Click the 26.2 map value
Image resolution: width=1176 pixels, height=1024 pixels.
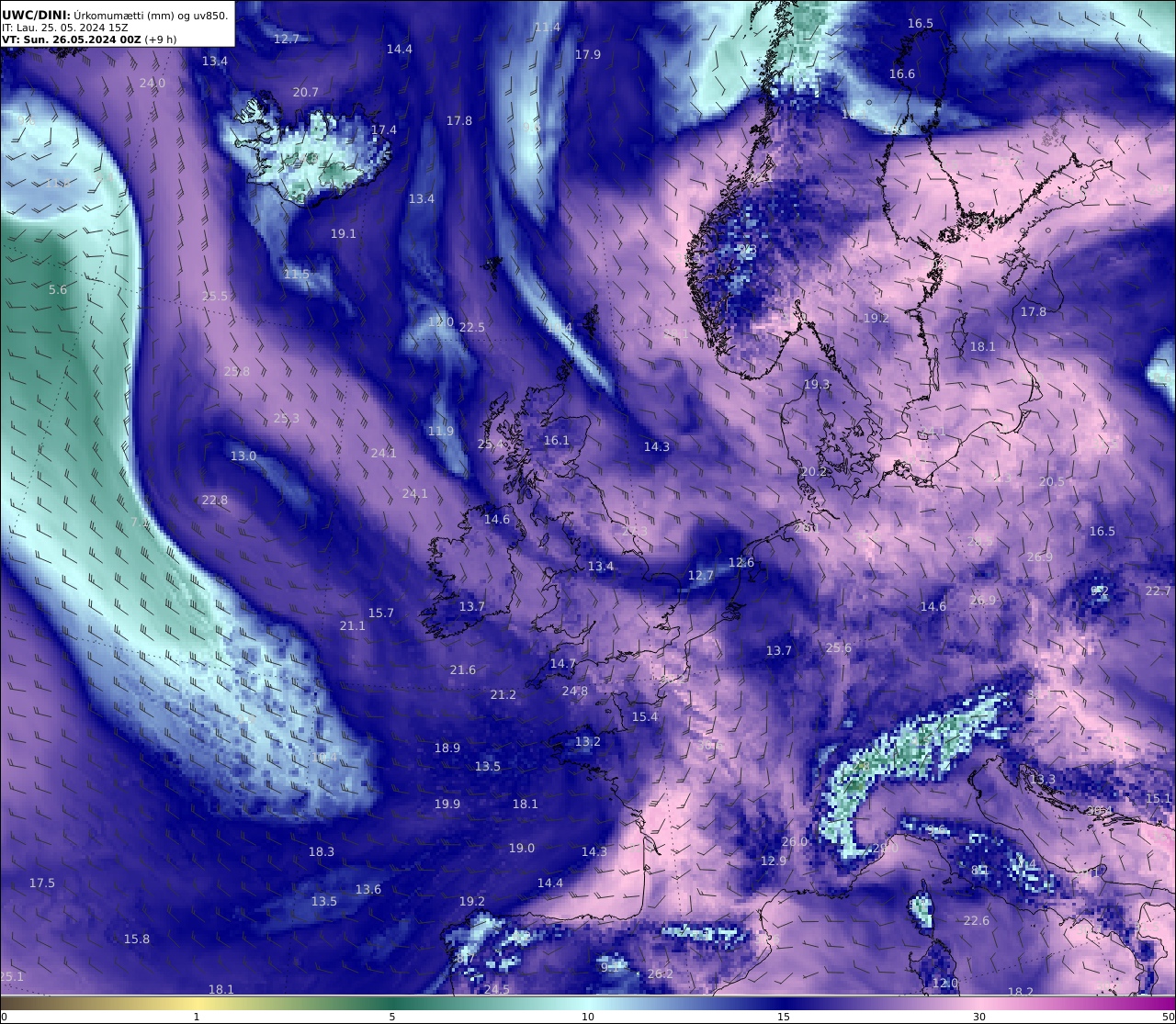(661, 973)
